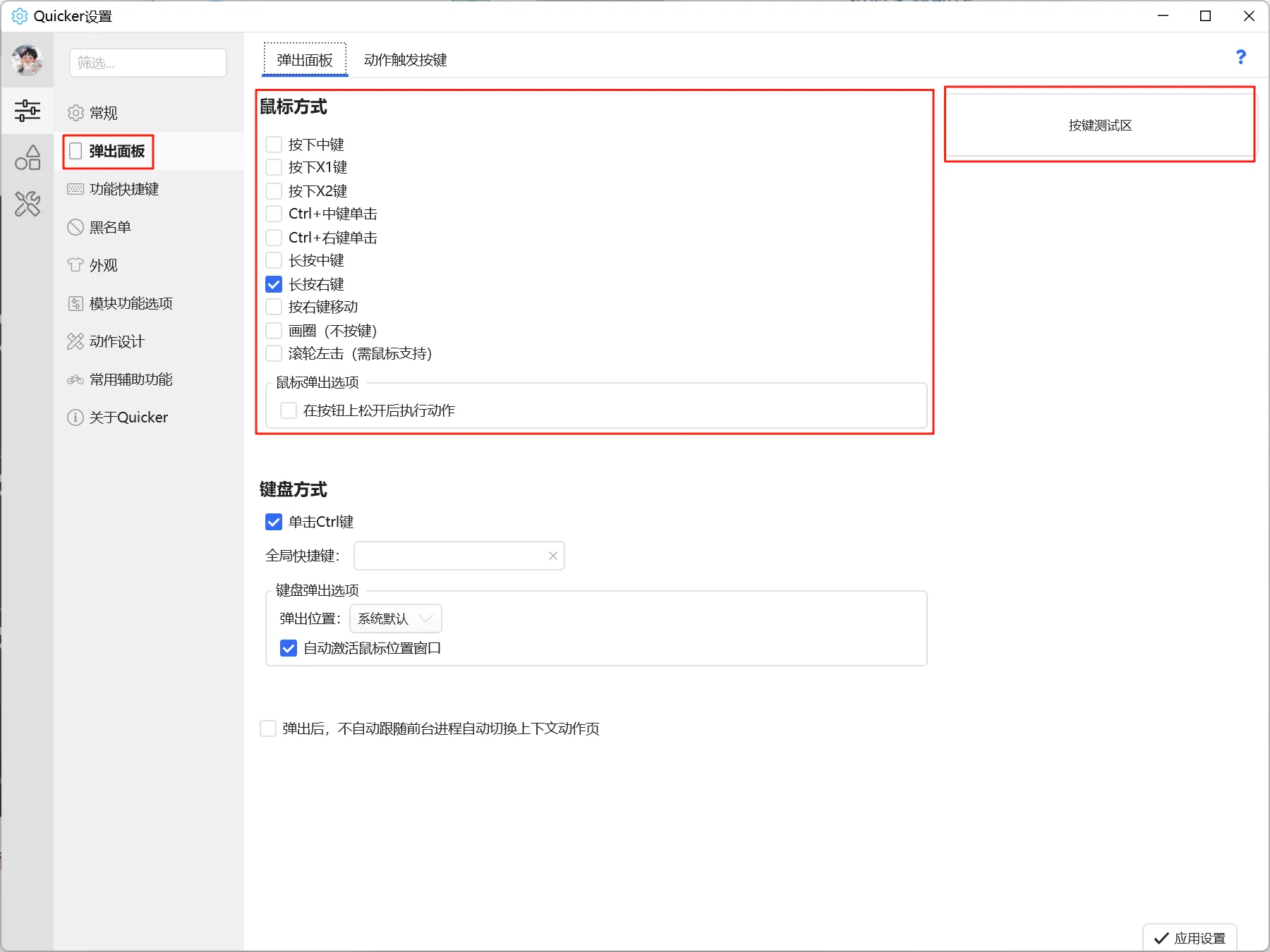Select the sliders settings icon in sidebar
This screenshot has width=1270, height=952.
28,111
